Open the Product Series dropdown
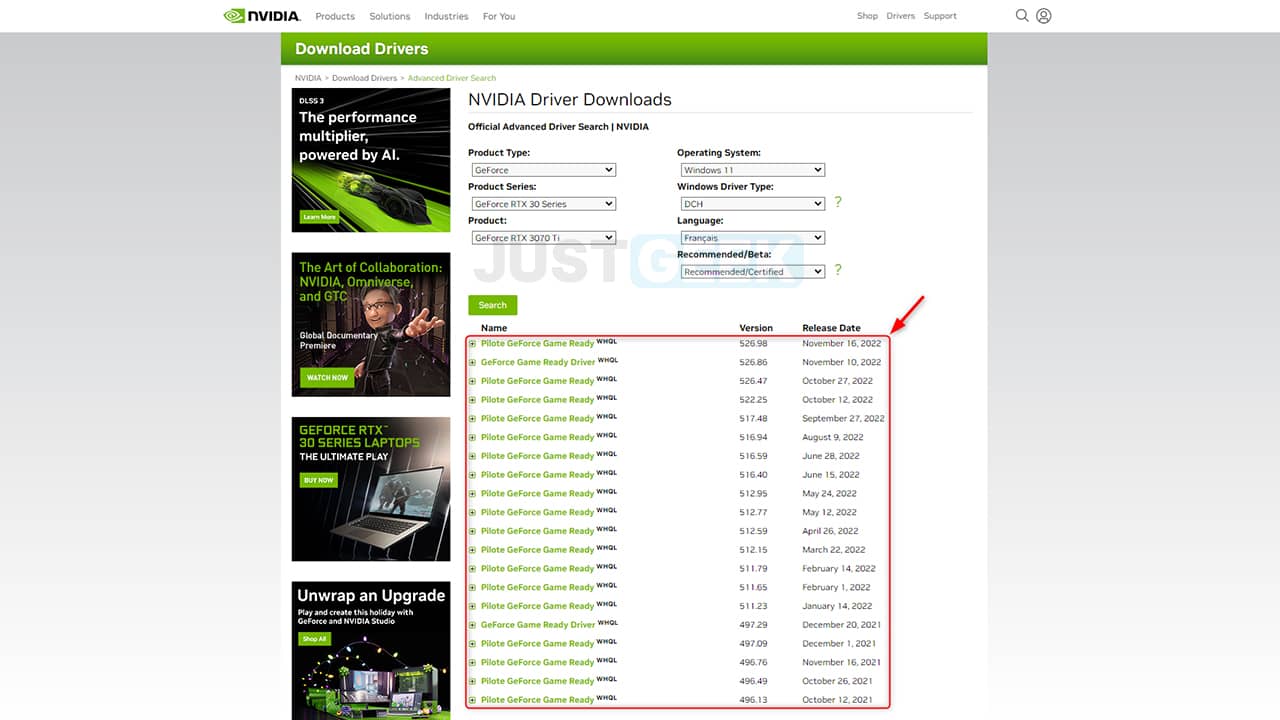 pyautogui.click(x=544, y=204)
